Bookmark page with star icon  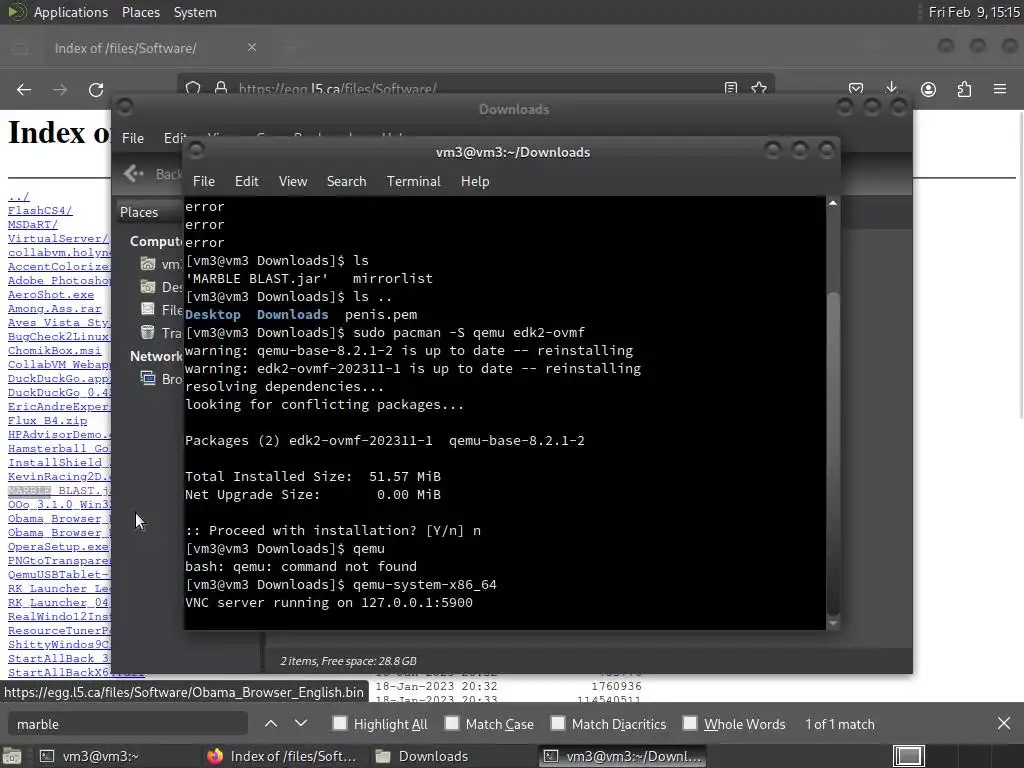[x=759, y=88]
